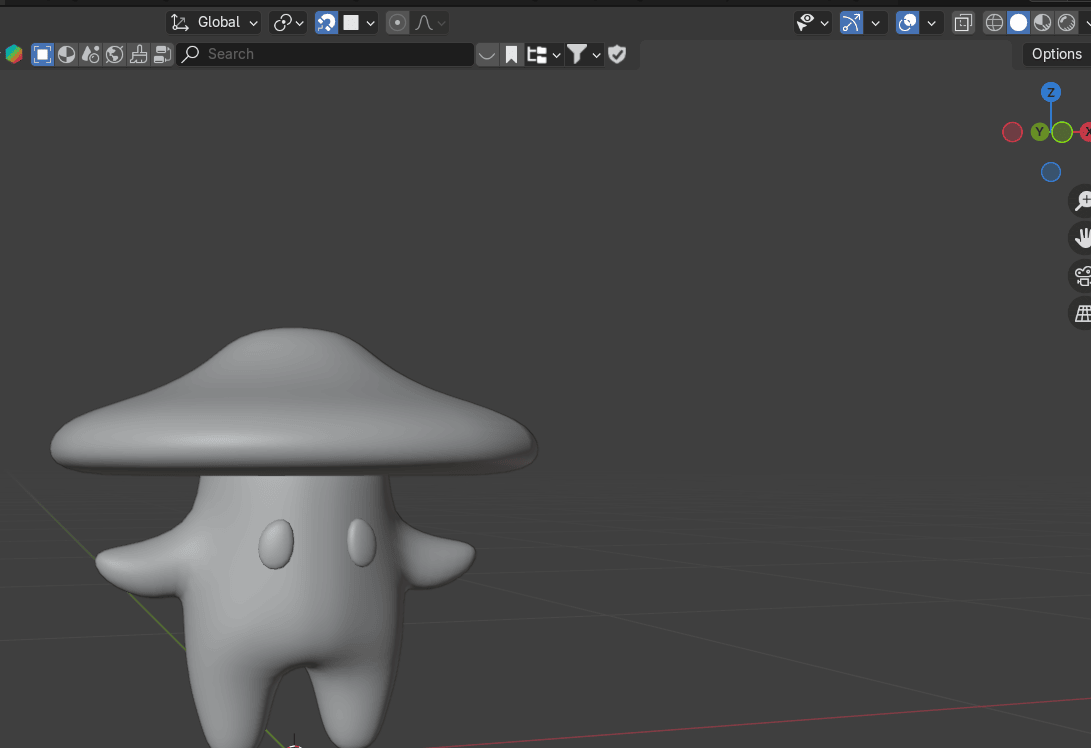This screenshot has height=748, width=1091.
Task: Switch to rendered viewport shading
Action: 1066,22
